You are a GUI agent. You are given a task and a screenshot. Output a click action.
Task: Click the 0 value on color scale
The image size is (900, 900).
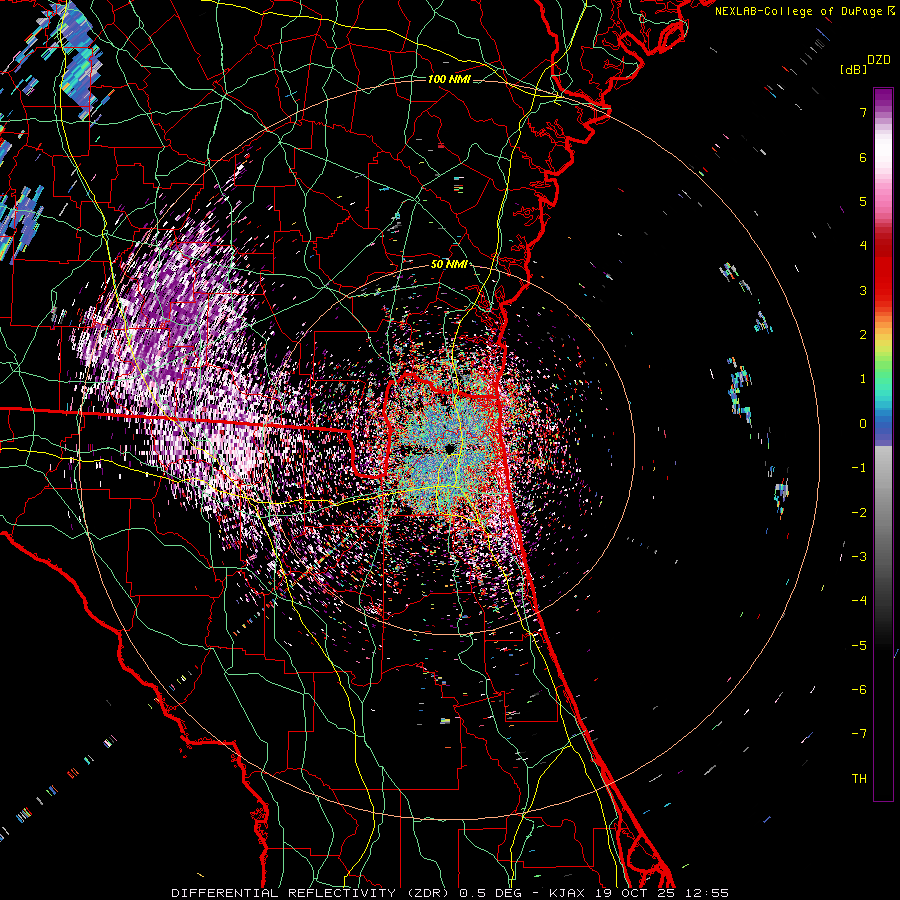863,424
